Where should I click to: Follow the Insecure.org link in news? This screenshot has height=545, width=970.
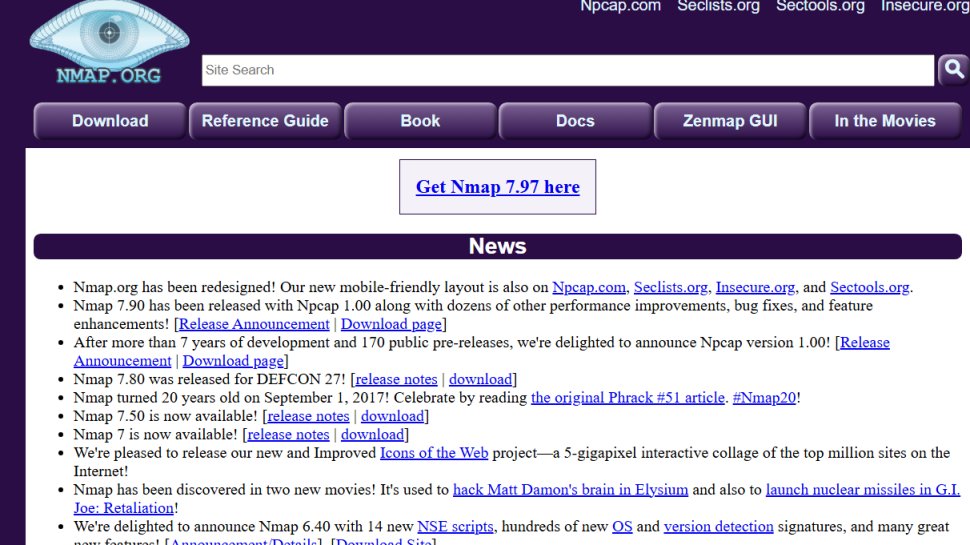pyautogui.click(x=755, y=287)
